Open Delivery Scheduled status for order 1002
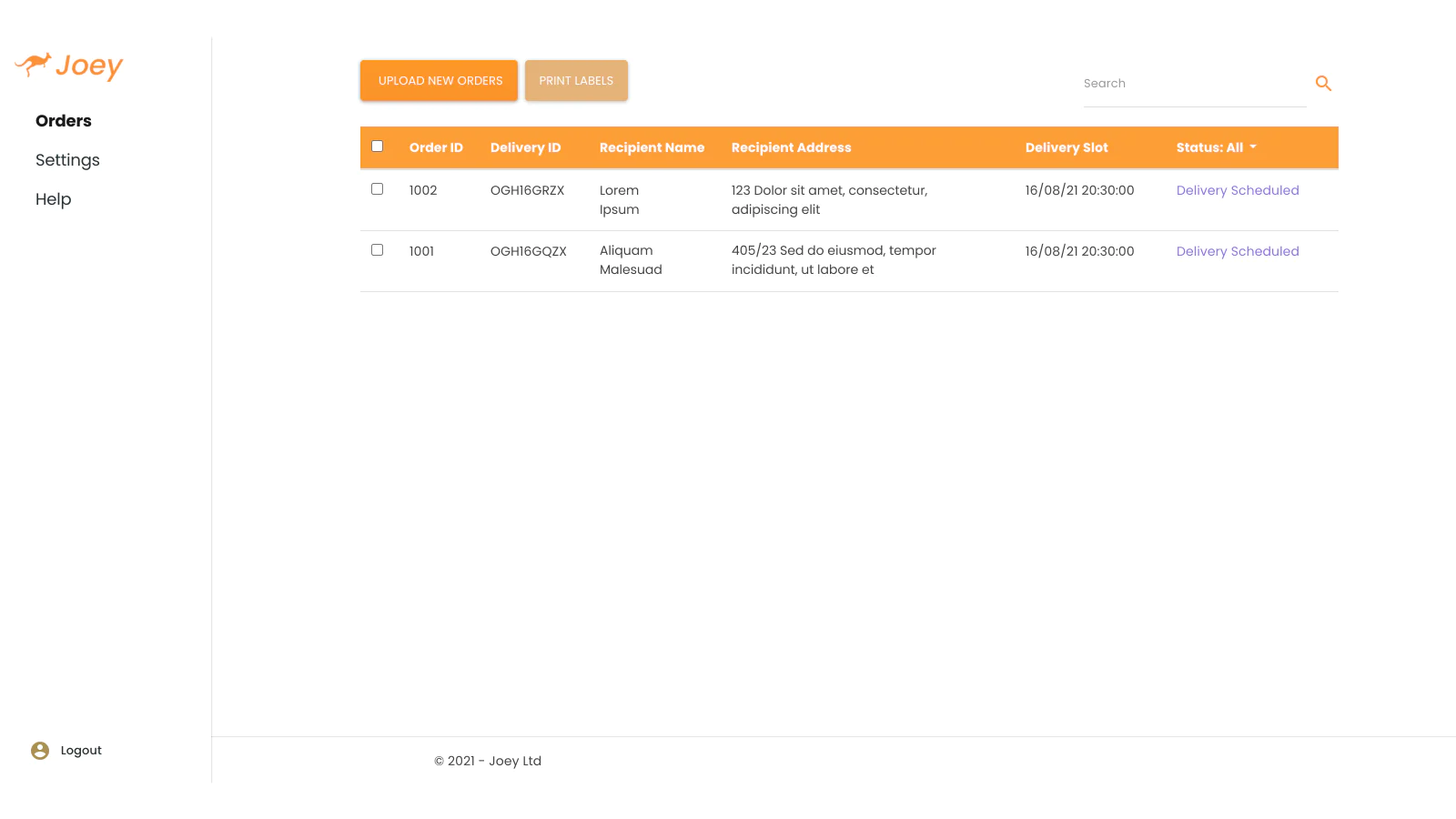The image size is (1456, 819). (x=1238, y=190)
